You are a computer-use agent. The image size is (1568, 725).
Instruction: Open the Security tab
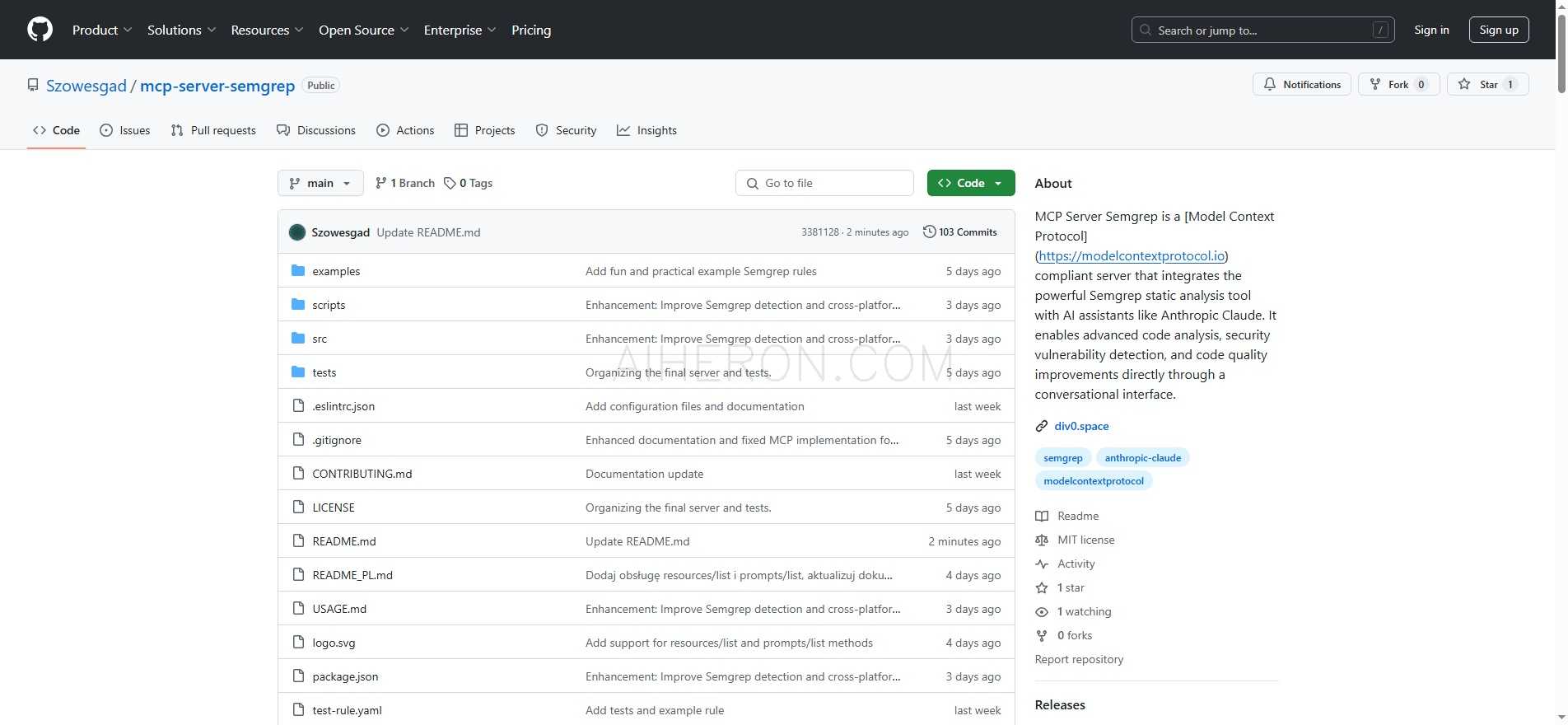pyautogui.click(x=566, y=130)
